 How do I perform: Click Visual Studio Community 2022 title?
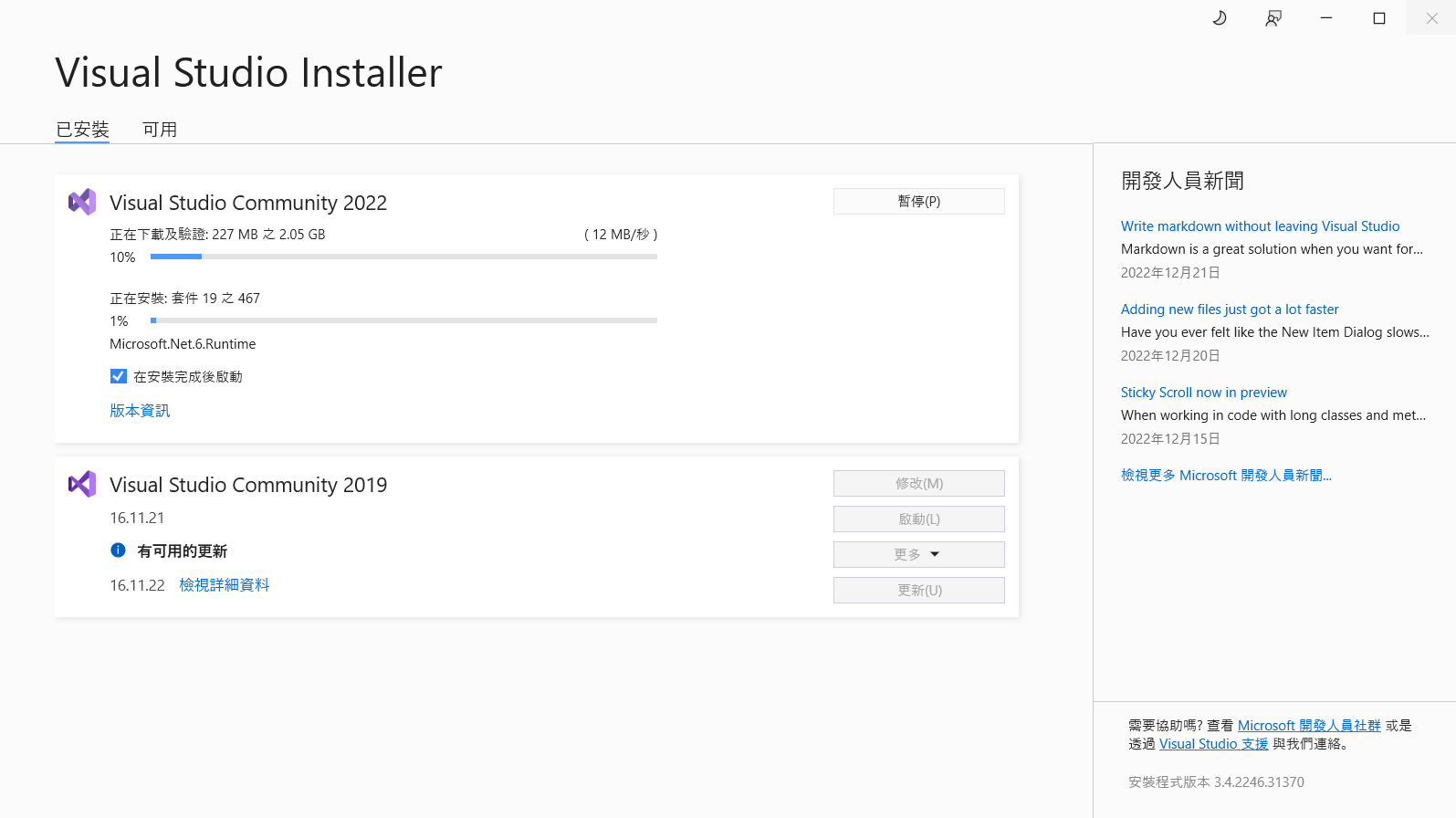tap(248, 203)
